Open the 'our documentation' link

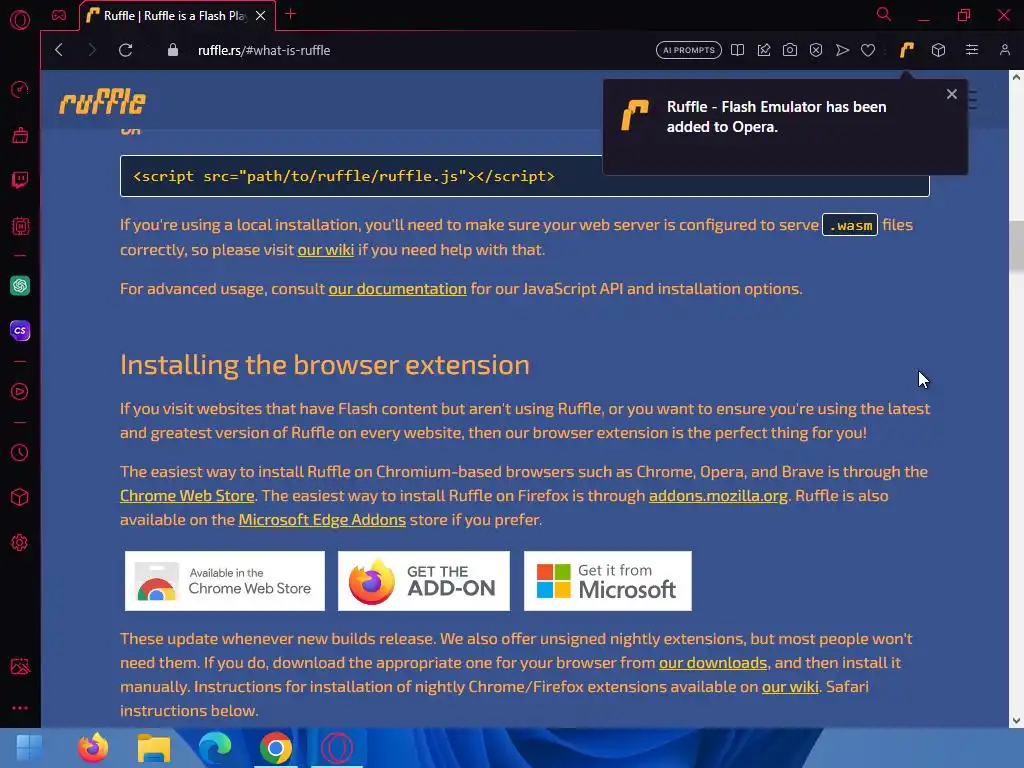(397, 289)
